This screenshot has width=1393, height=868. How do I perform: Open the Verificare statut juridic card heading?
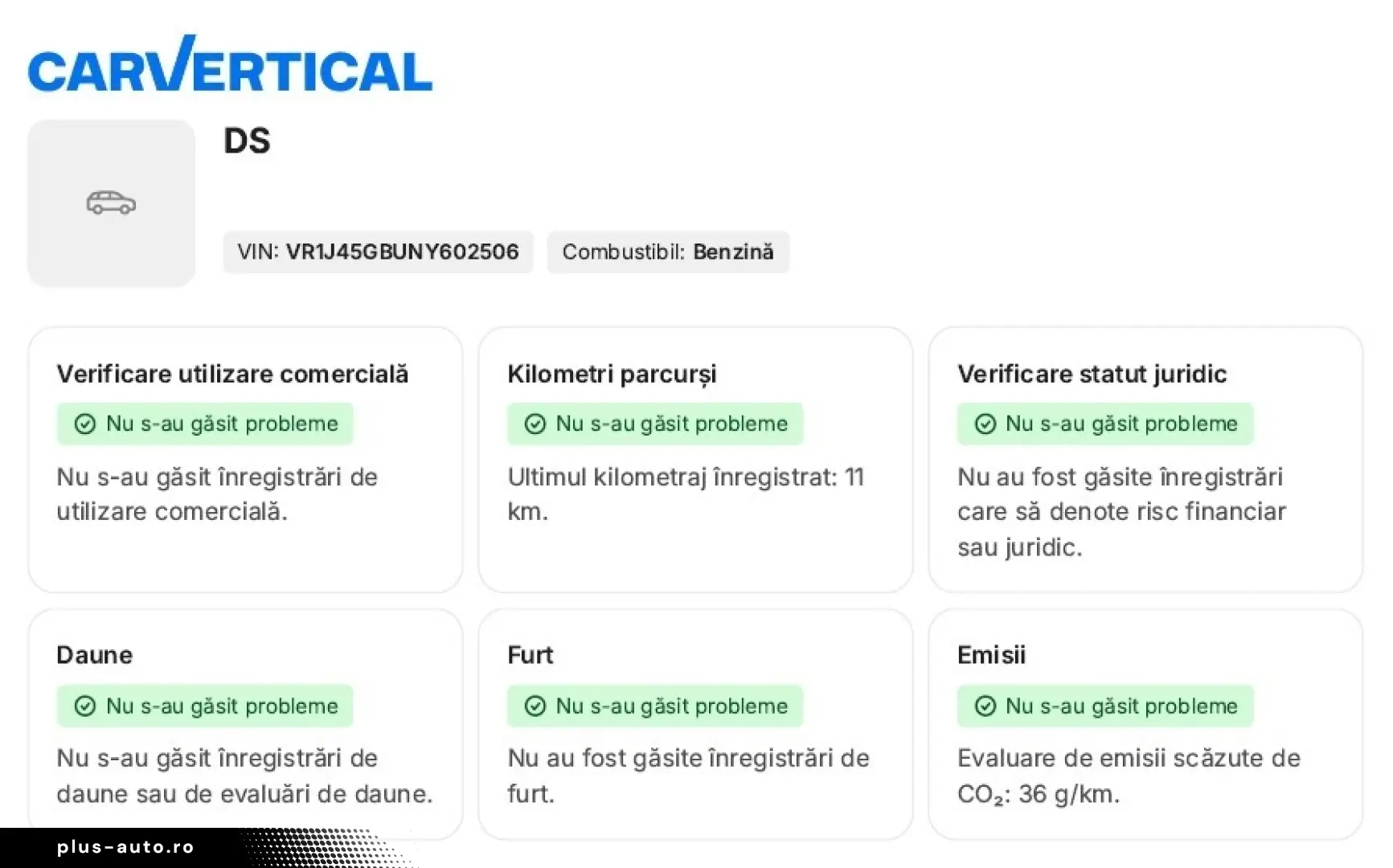1092,375
